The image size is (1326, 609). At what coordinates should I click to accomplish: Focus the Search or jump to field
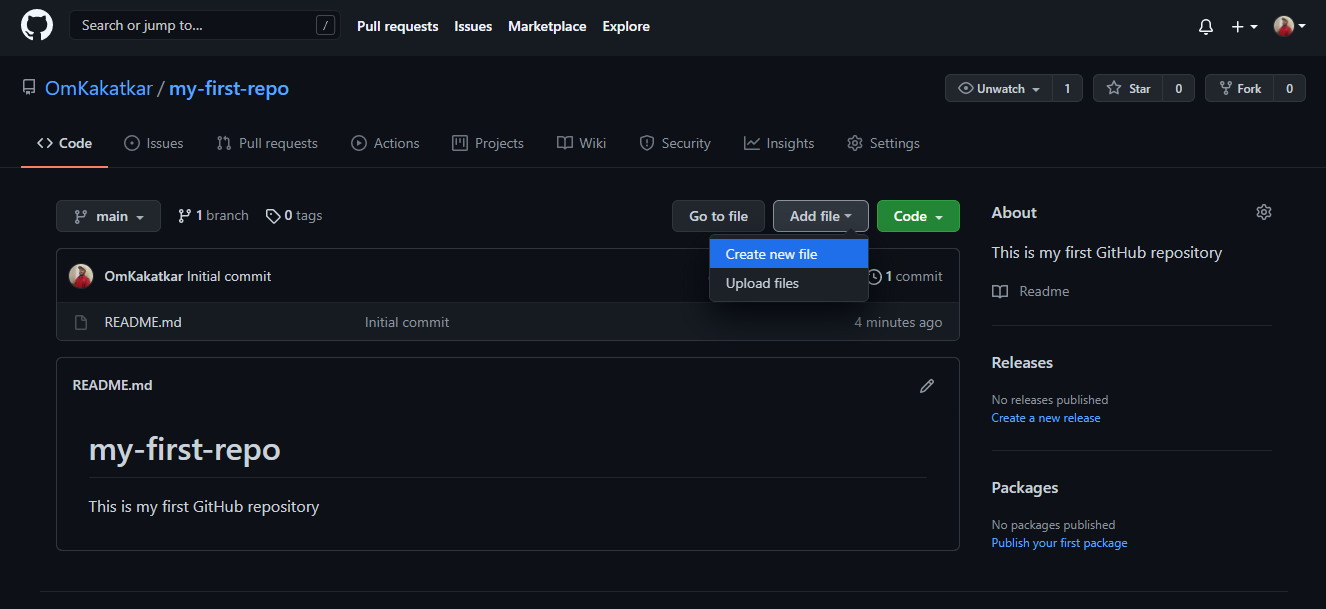pyautogui.click(x=204, y=26)
